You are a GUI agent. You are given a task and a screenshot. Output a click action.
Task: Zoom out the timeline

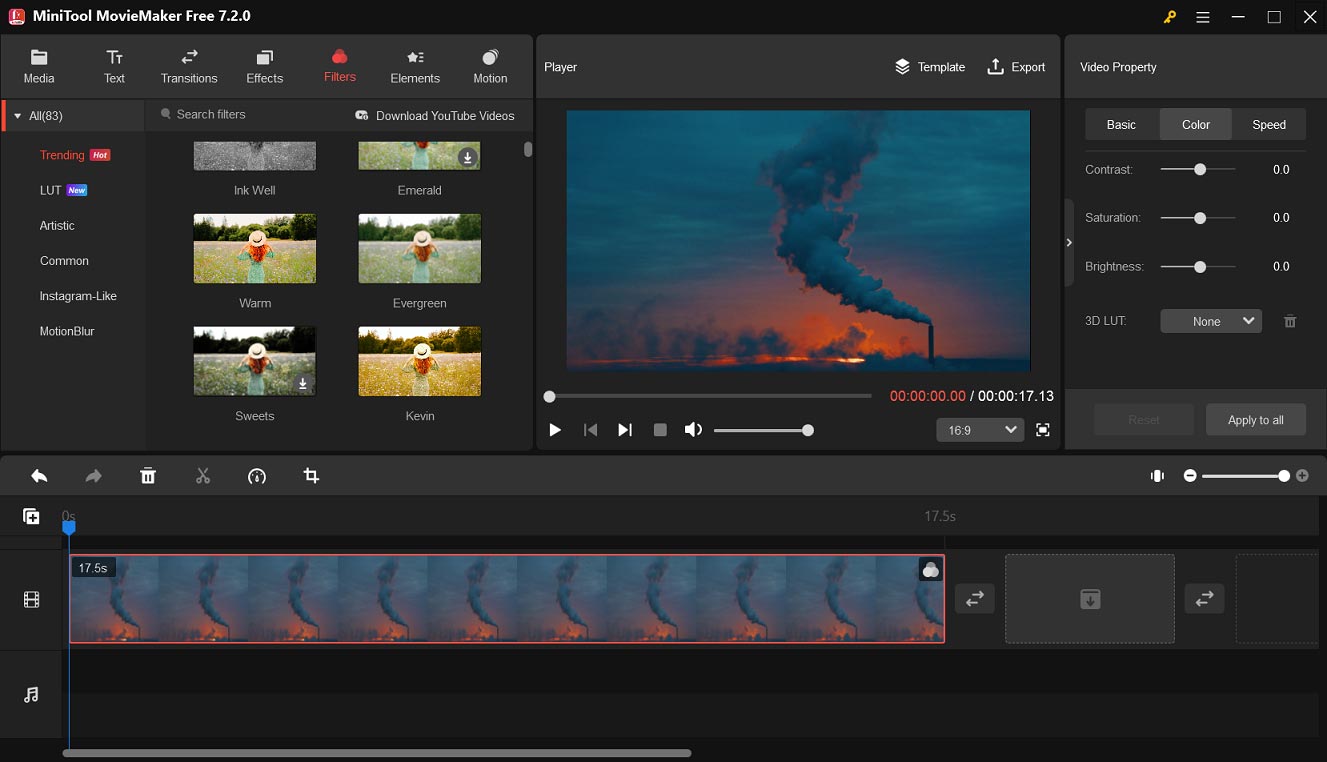(1190, 476)
